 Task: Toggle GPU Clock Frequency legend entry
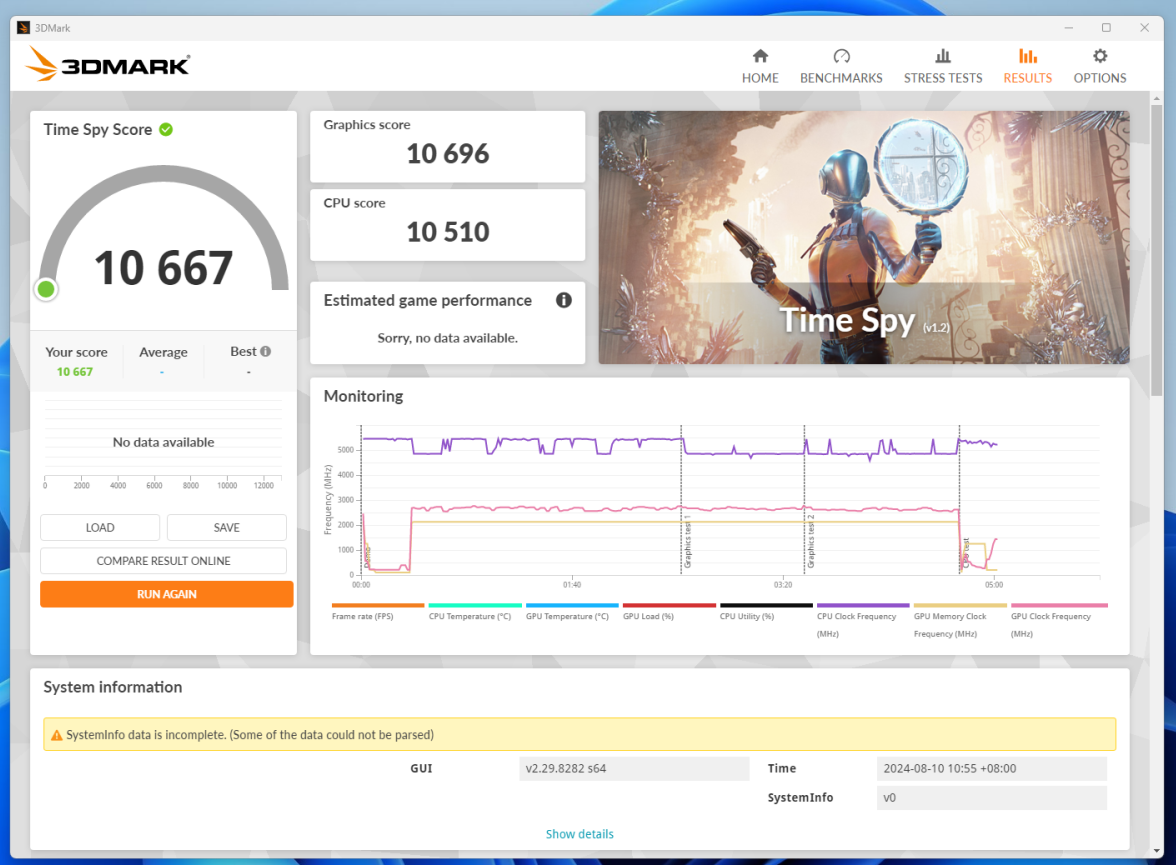click(1058, 621)
